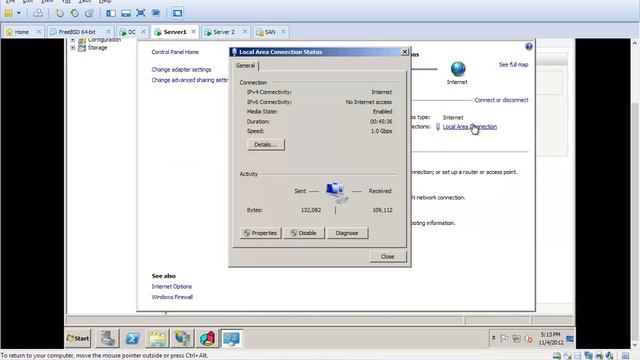Show hidden tray icons arrow
The height and width of the screenshot is (360, 640).
tap(493, 338)
